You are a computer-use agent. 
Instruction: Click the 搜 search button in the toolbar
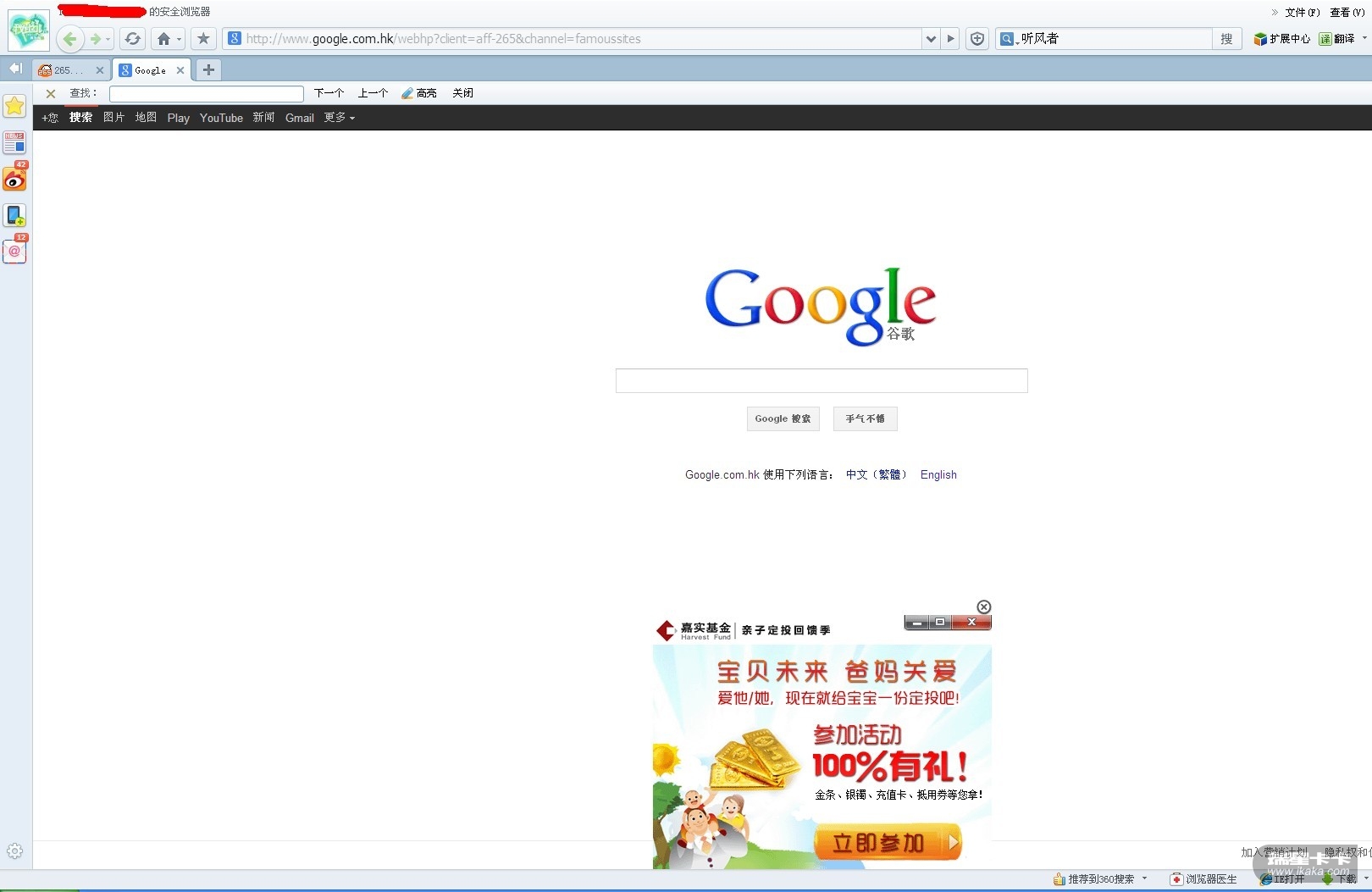1226,39
